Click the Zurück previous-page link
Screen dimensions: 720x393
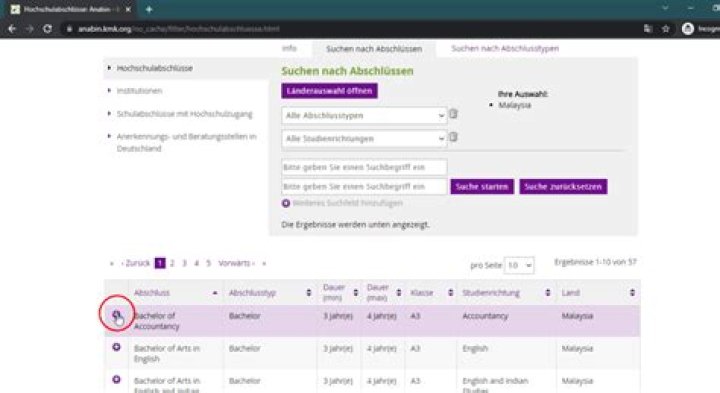[136, 263]
